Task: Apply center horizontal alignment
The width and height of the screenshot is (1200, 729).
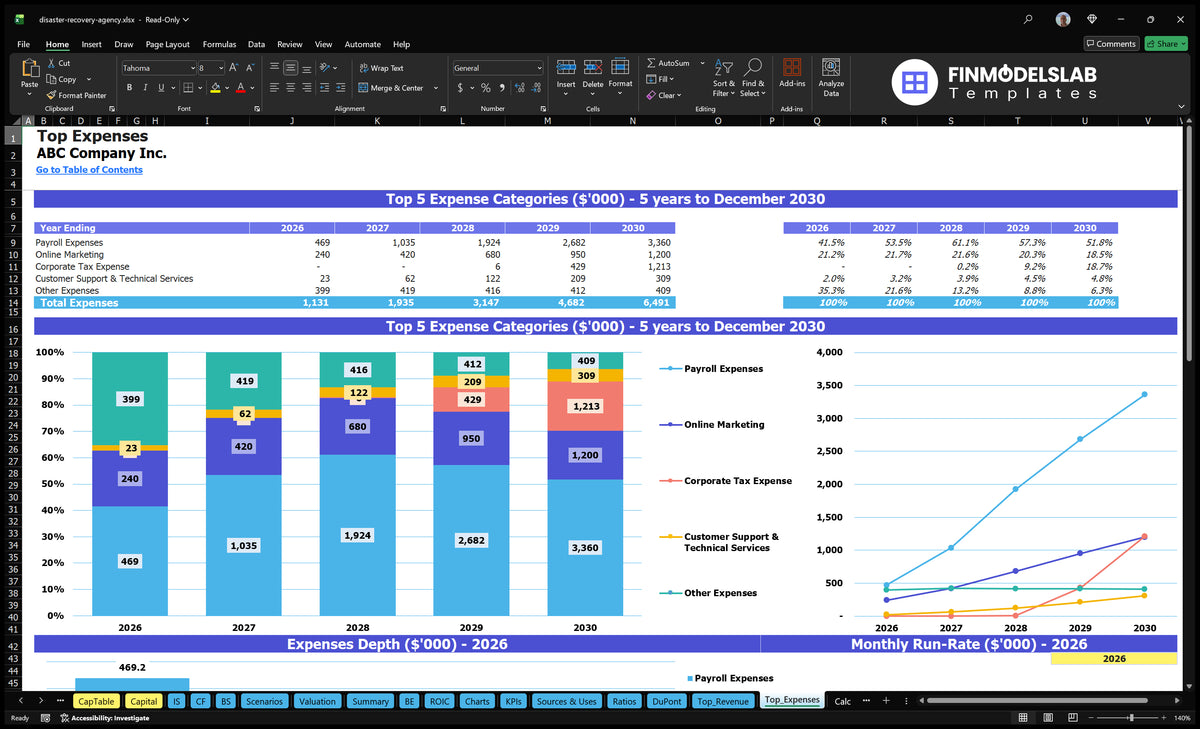Action: pyautogui.click(x=291, y=88)
